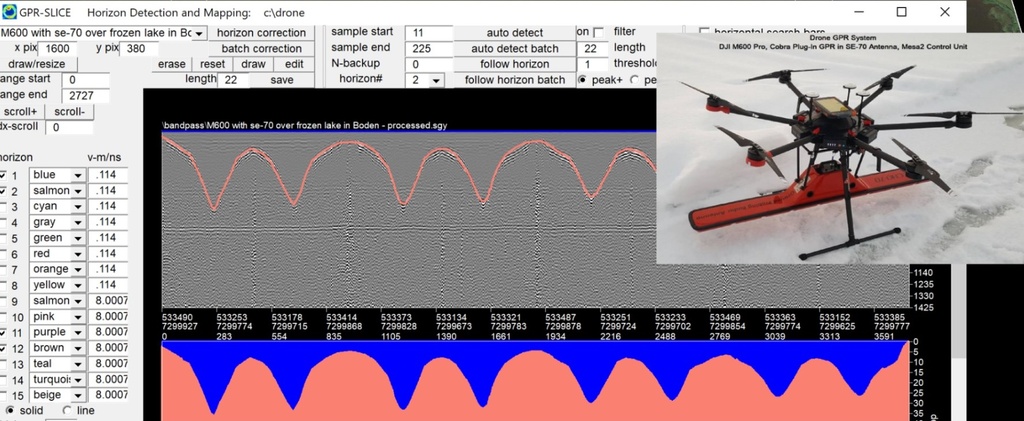Image resolution: width=1024 pixels, height=421 pixels.
Task: Click the horizon correction button
Action: 261,33
